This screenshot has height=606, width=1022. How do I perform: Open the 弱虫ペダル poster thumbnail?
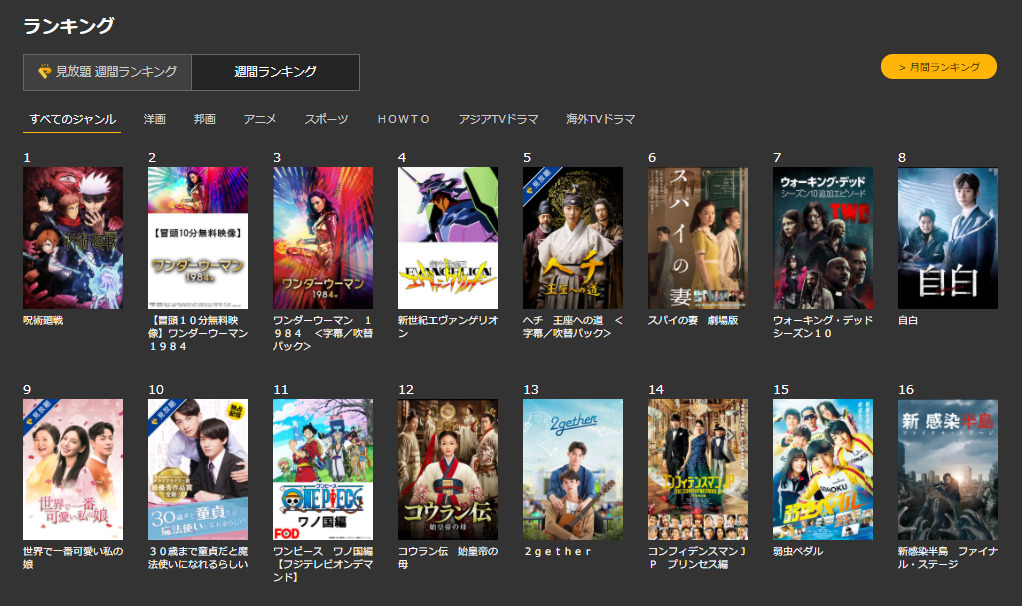pyautogui.click(x=823, y=469)
